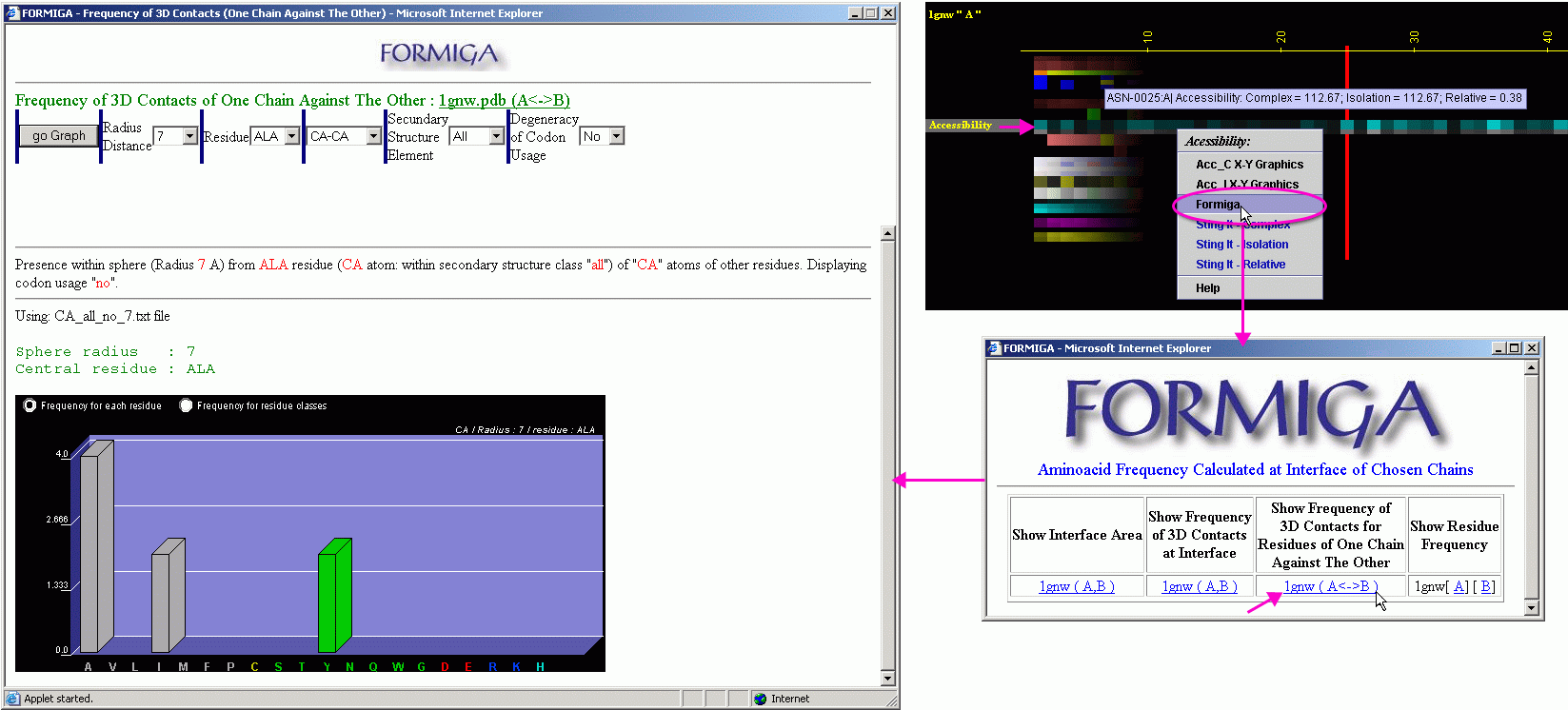Select Frequency for each residue radio
The width and height of the screenshot is (1568, 710).
tap(30, 405)
